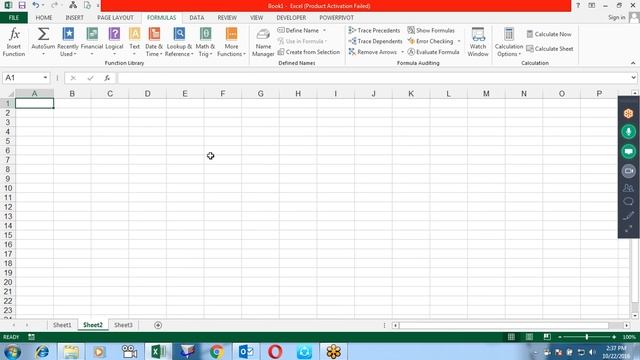This screenshot has height=360, width=640.
Task: Add a new sheet
Action: (158, 325)
